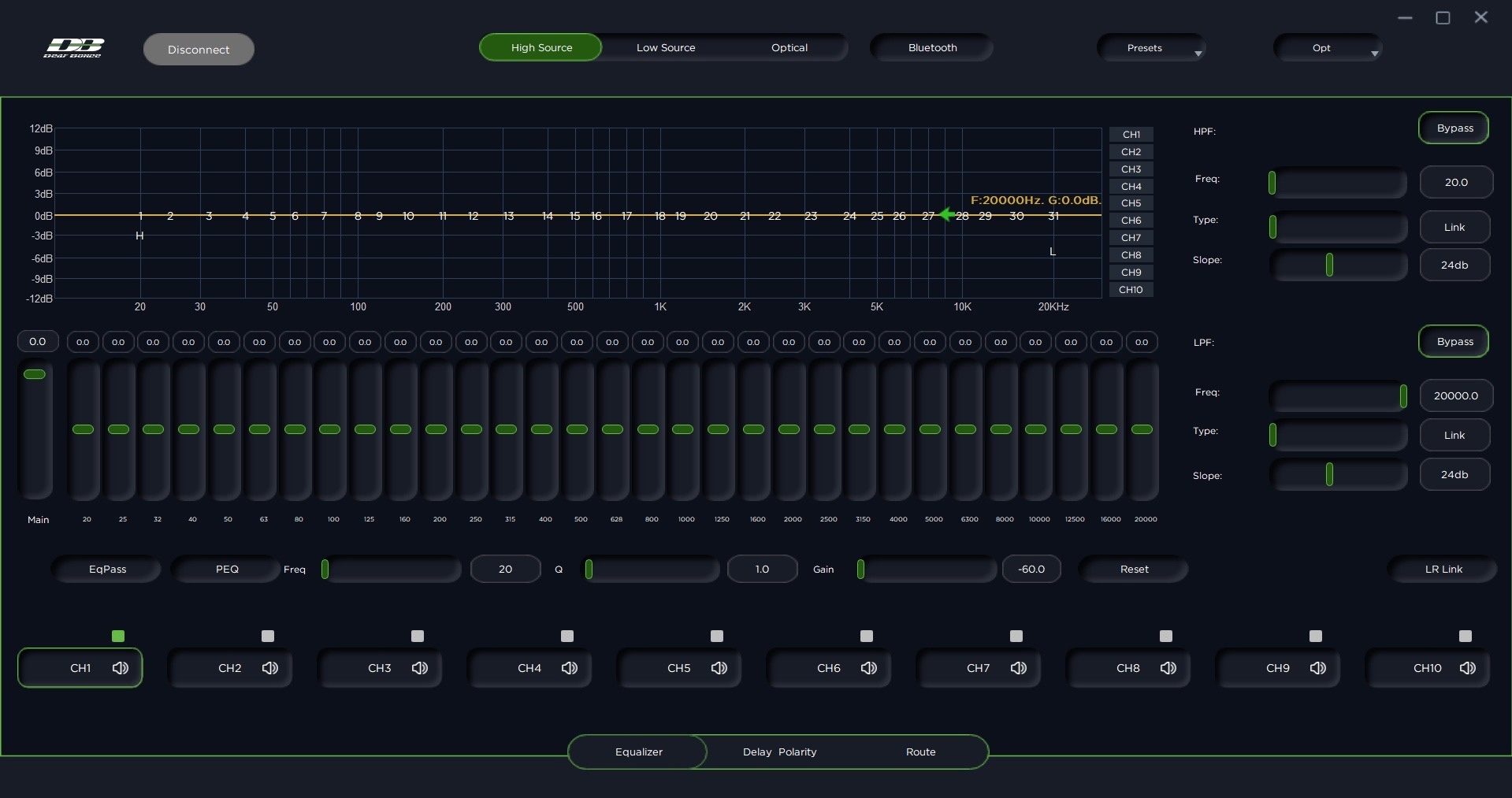The image size is (1512, 798).
Task: Switch to the Delay Polarity tab
Action: coord(779,752)
